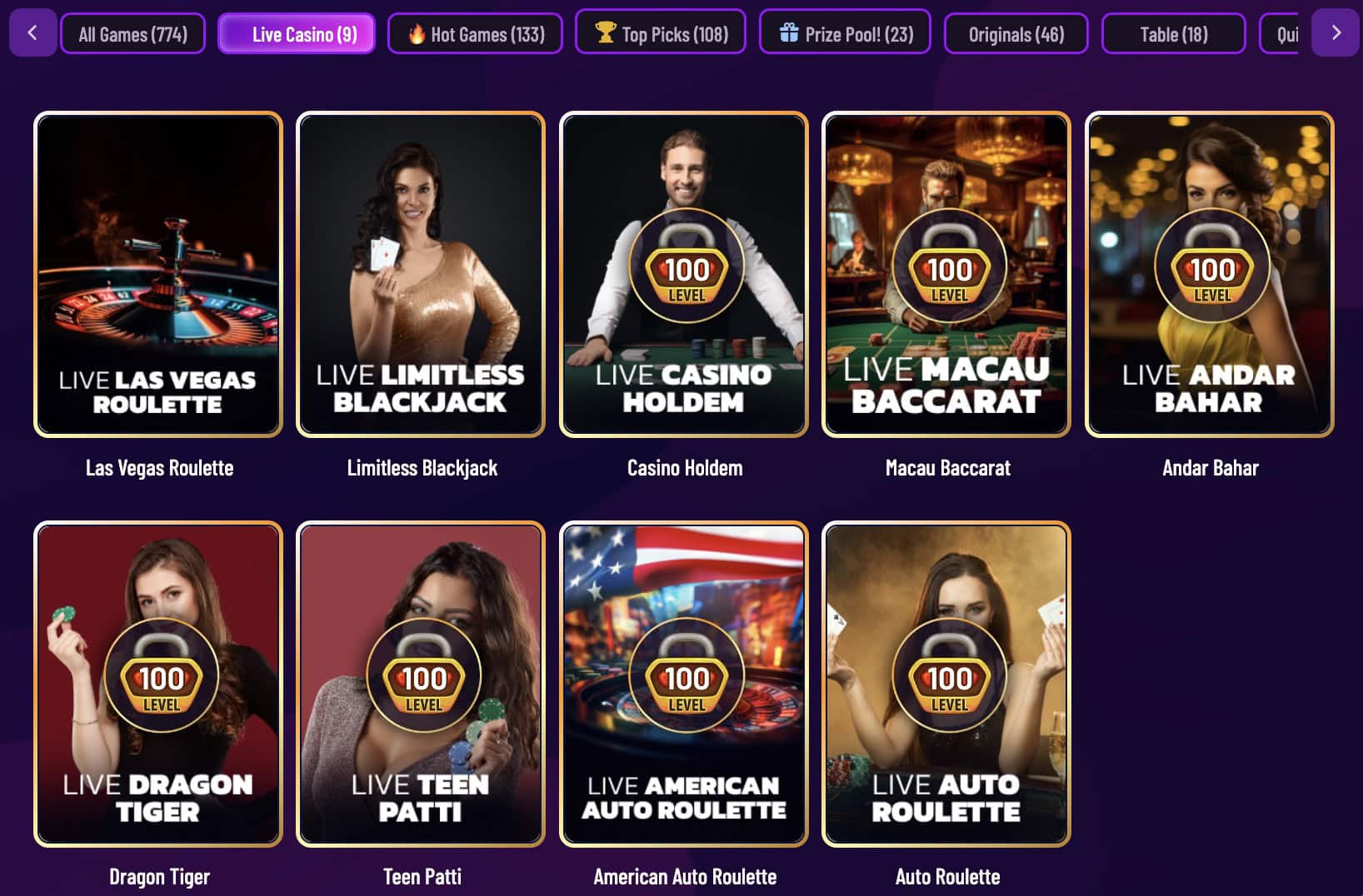Click the Limitless Blackjack title link

[x=422, y=468]
